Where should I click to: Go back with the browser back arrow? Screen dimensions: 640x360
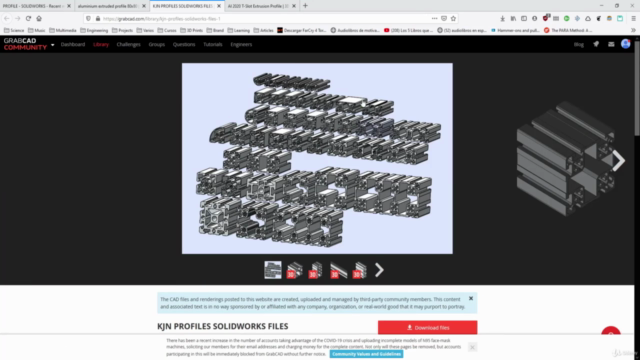[x=7, y=18]
